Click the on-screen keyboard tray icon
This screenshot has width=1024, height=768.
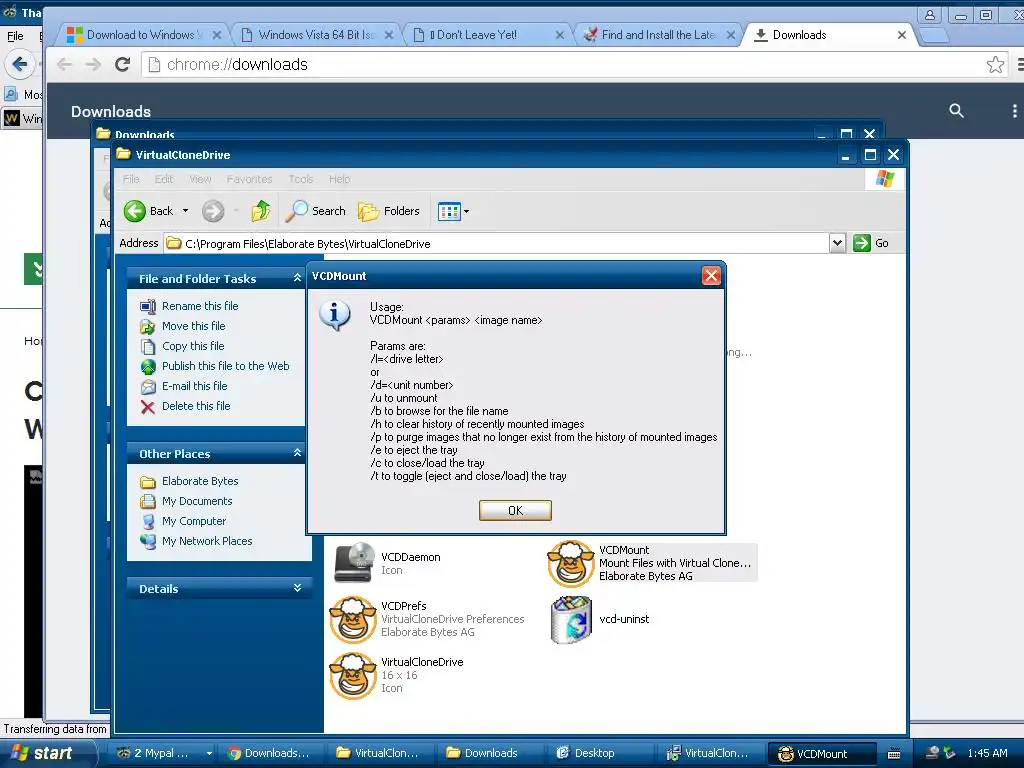coord(893,754)
